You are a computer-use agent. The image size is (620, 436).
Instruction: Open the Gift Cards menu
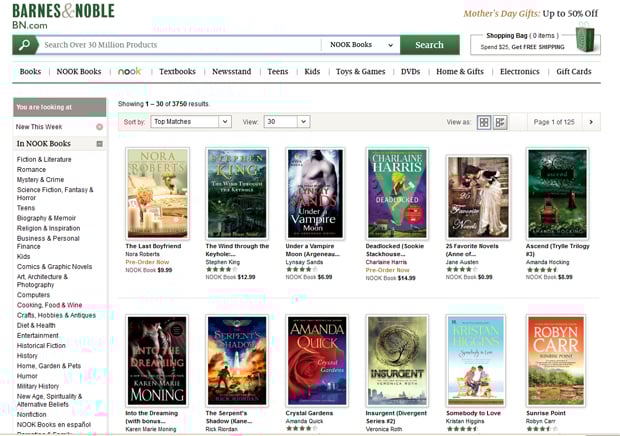574,72
